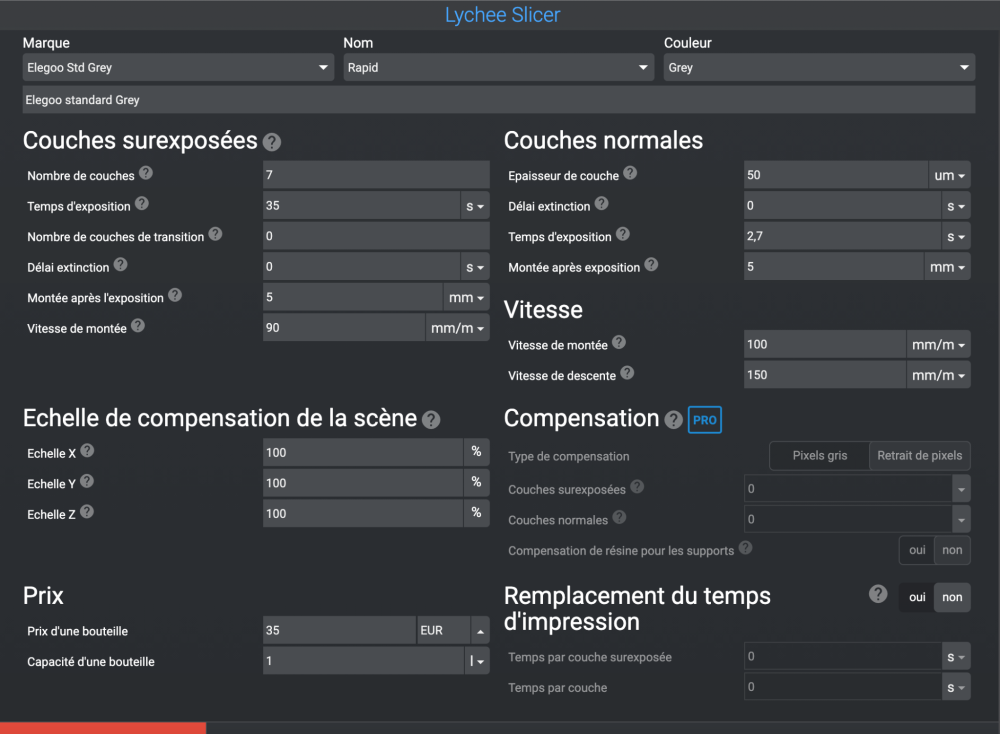
Task: Open the Marque dropdown showing Elegoo Std Grey
Action: pyautogui.click(x=178, y=68)
